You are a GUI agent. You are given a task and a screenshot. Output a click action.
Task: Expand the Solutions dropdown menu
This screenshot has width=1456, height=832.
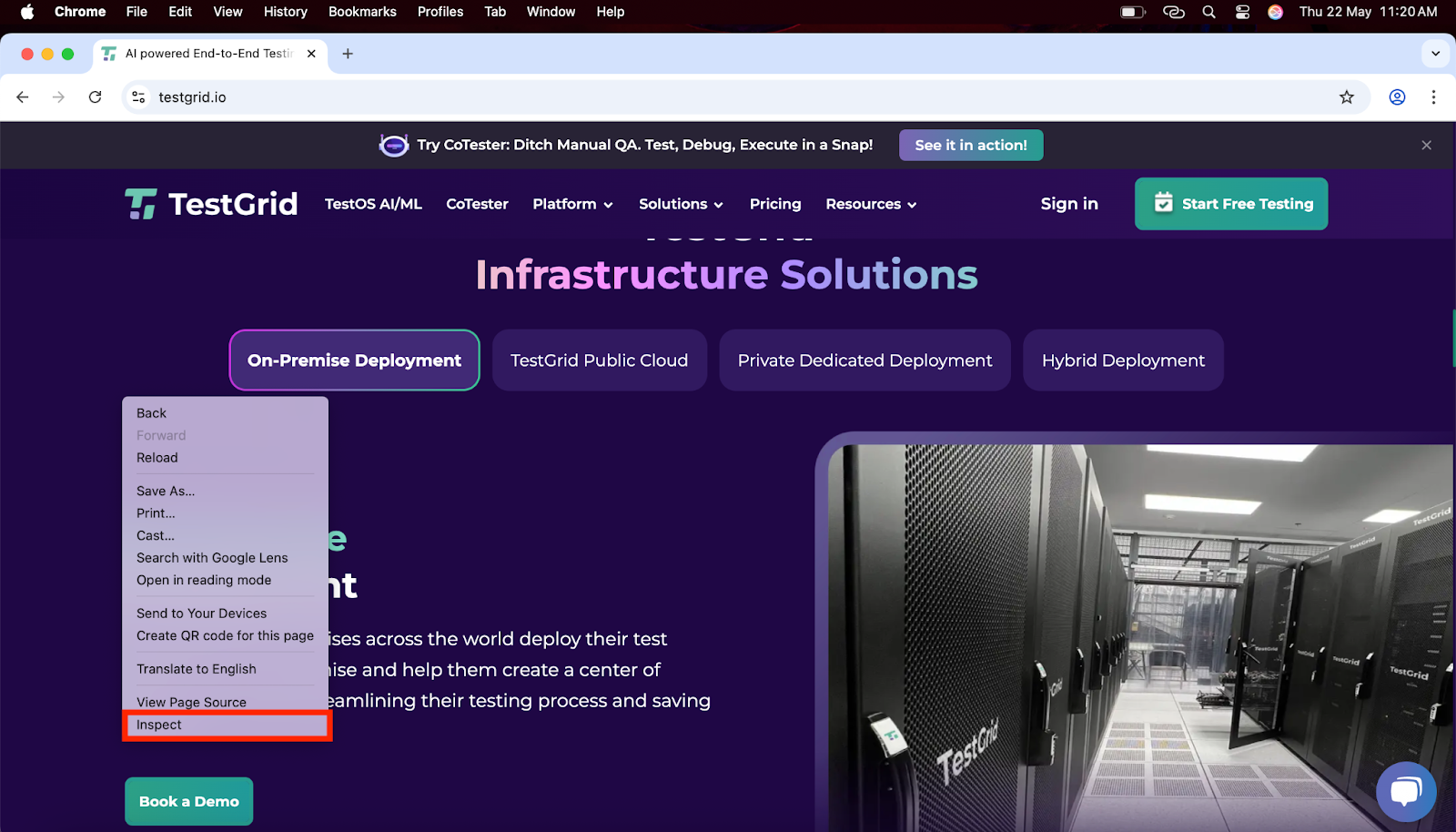pyautogui.click(x=681, y=204)
